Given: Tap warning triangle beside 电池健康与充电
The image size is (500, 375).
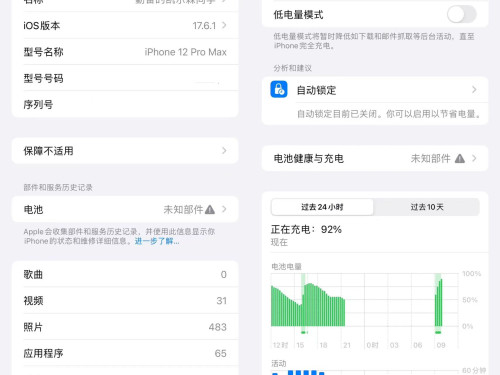Looking at the screenshot, I should click(x=460, y=158).
